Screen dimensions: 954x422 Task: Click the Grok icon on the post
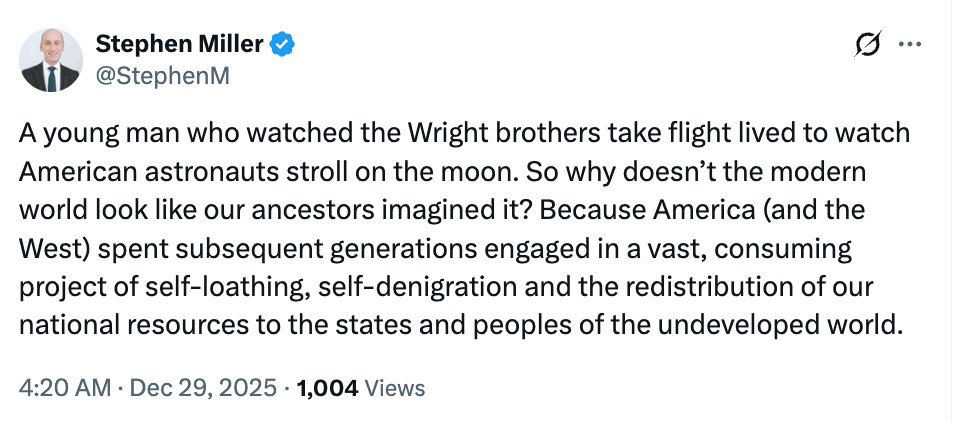pyautogui.click(x=868, y=45)
